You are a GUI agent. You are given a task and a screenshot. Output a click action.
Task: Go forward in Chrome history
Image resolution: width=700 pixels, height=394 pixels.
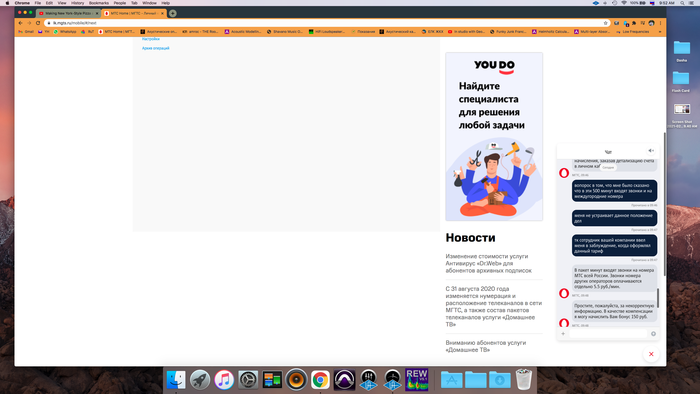pyautogui.click(x=29, y=23)
